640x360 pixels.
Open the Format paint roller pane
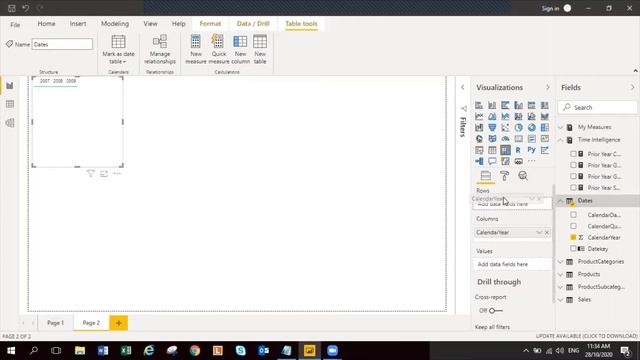pyautogui.click(x=504, y=176)
